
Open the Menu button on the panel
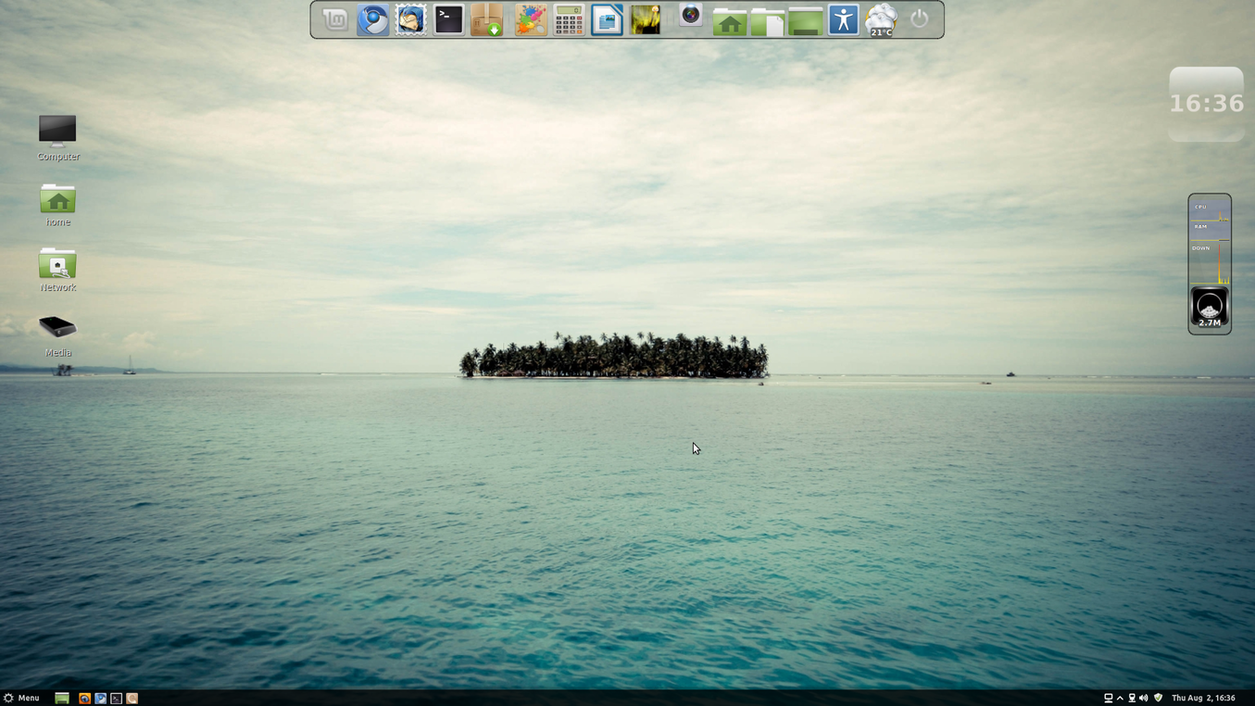click(22, 698)
